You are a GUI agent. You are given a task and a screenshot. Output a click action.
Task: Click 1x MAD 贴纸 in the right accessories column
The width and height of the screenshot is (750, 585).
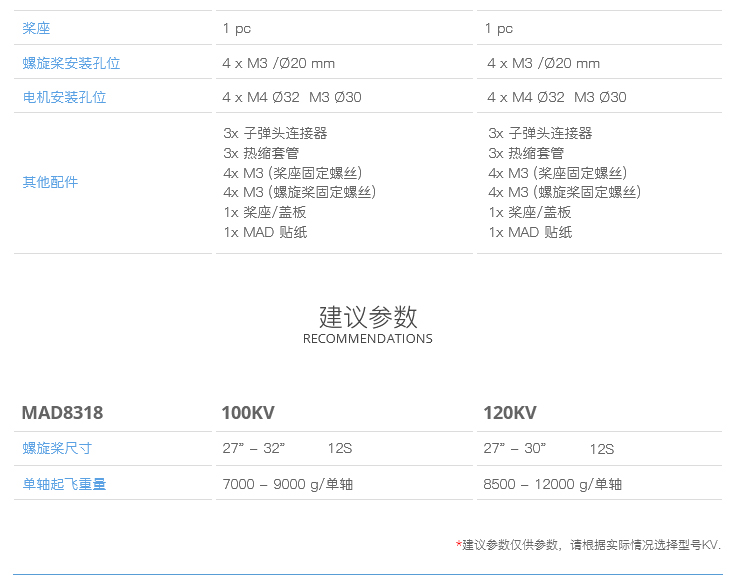tap(530, 232)
